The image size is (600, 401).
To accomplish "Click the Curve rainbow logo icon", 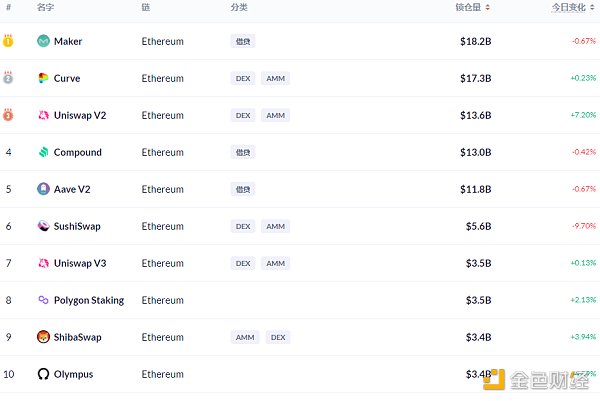I will point(43,78).
